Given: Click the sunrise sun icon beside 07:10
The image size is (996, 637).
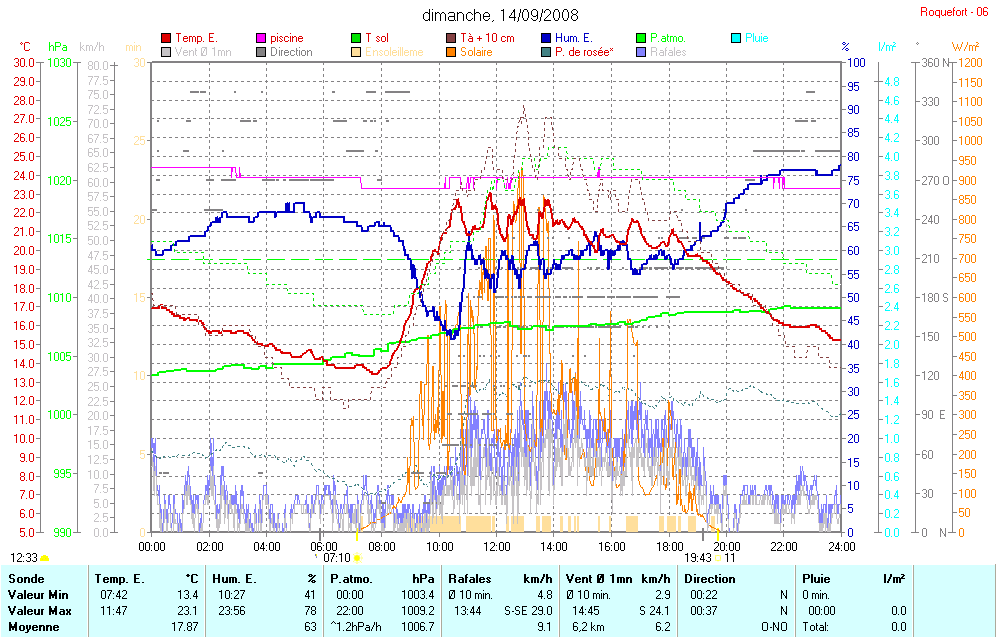Looking at the screenshot, I should [x=357, y=558].
